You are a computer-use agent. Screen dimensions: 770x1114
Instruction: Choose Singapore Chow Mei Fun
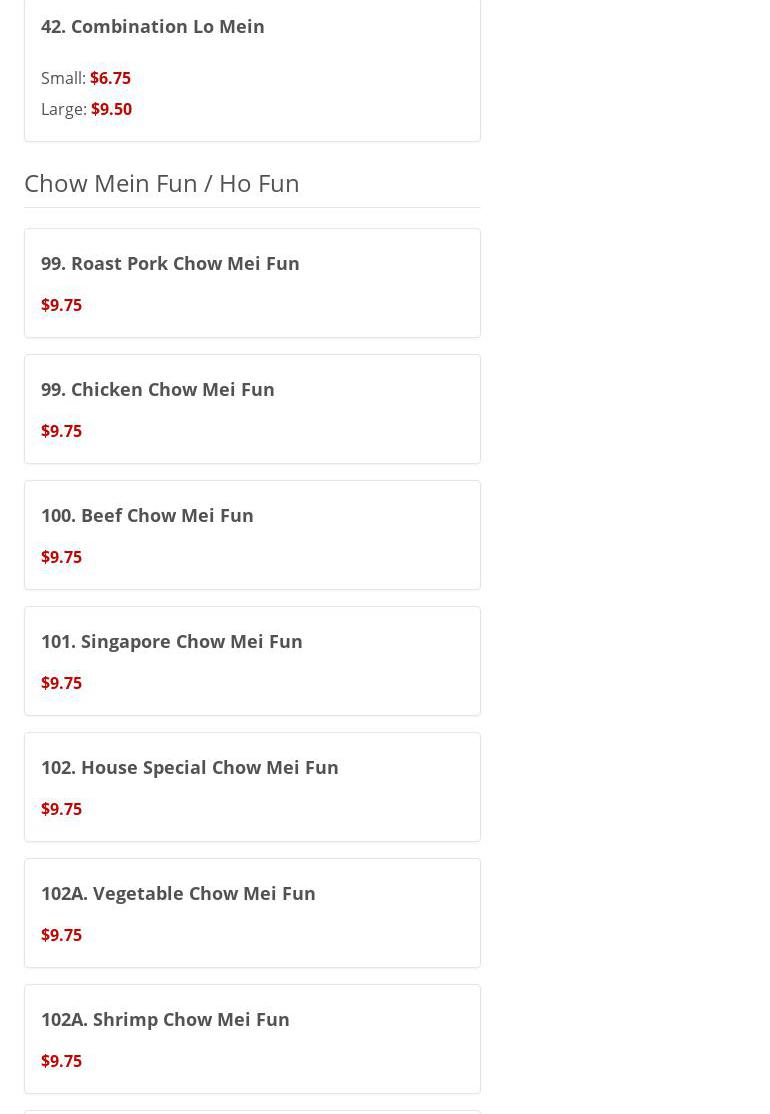coord(172,641)
